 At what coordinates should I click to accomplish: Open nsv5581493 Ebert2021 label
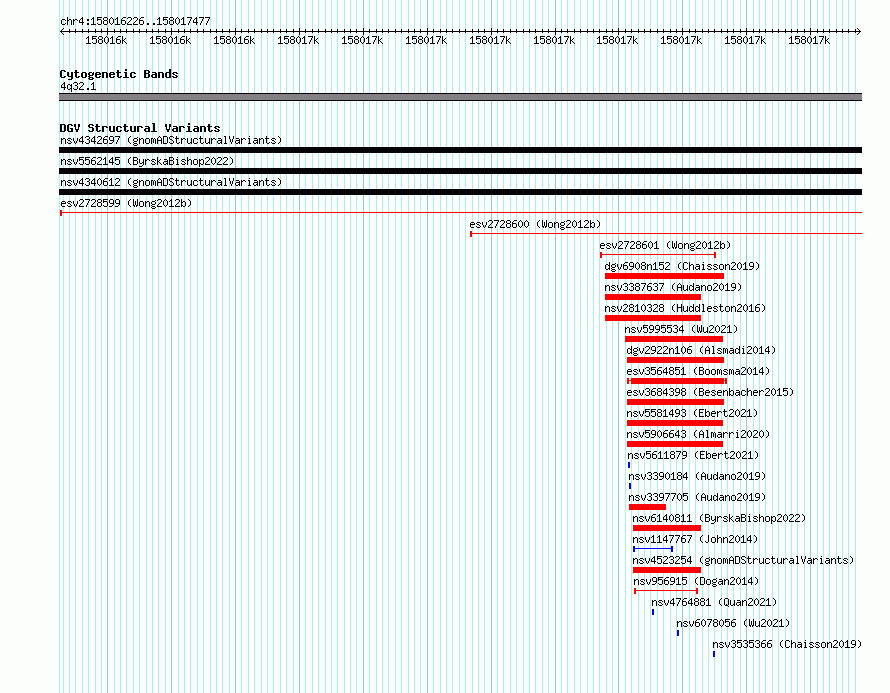(692, 413)
